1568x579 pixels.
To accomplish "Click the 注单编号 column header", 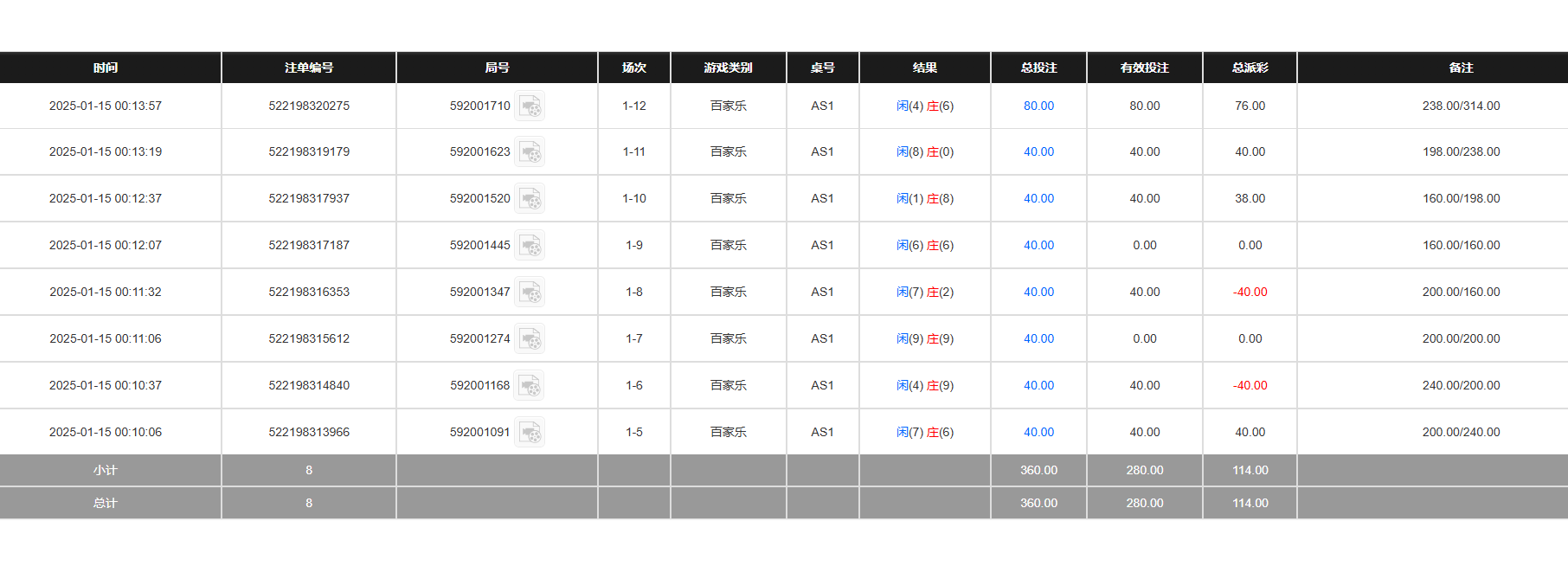I will (x=309, y=68).
